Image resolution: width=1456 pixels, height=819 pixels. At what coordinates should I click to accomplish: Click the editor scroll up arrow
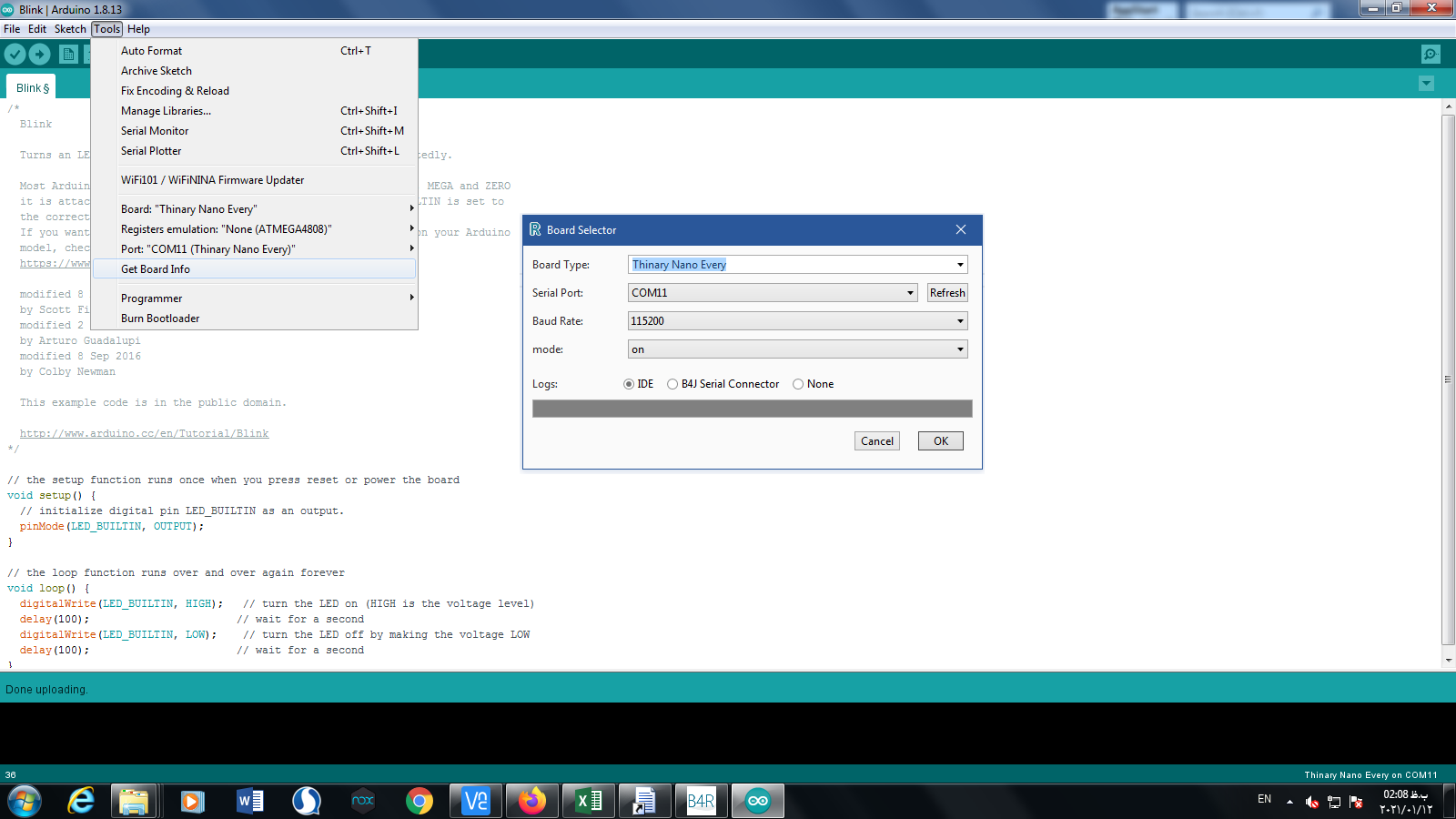[x=1449, y=106]
